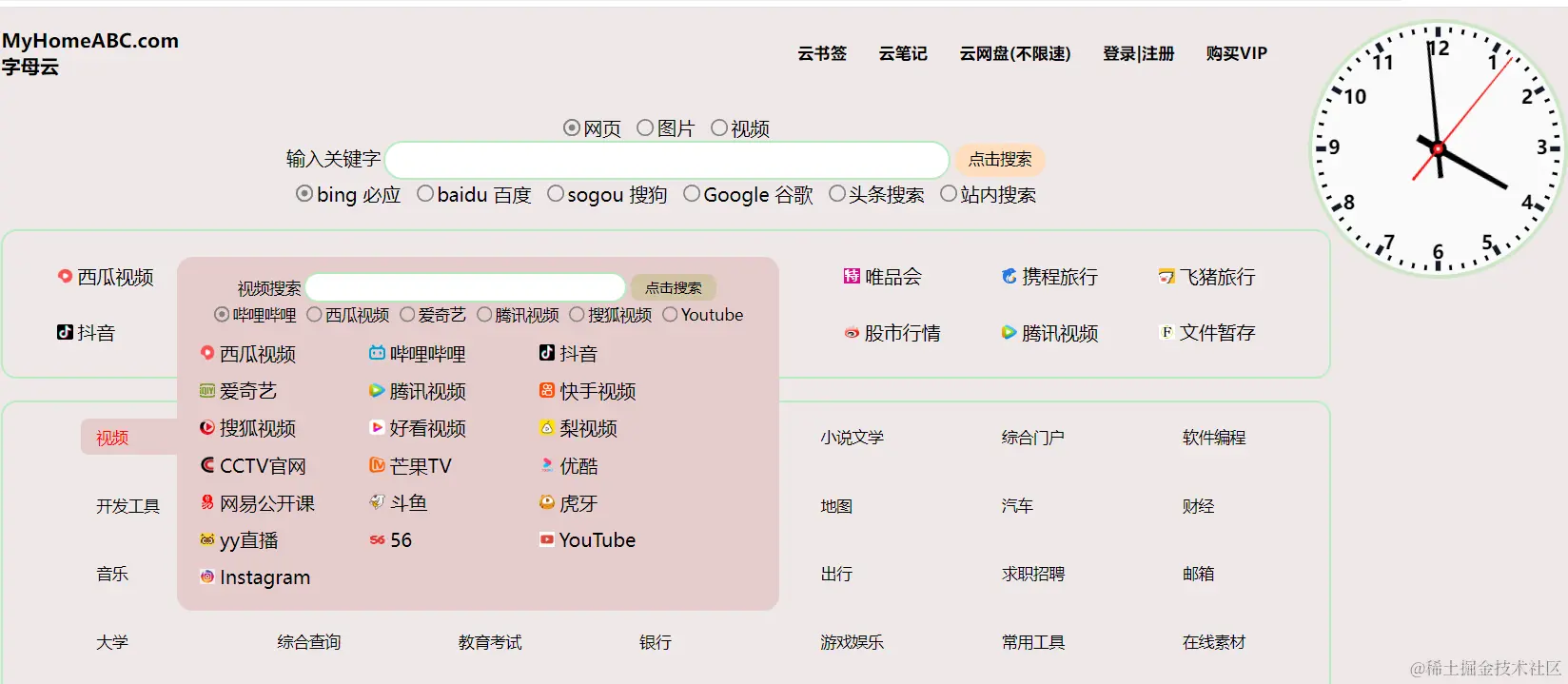Open the 携程旅行 shortcut icon
Viewport: 1568px width, 684px height.
(1009, 276)
